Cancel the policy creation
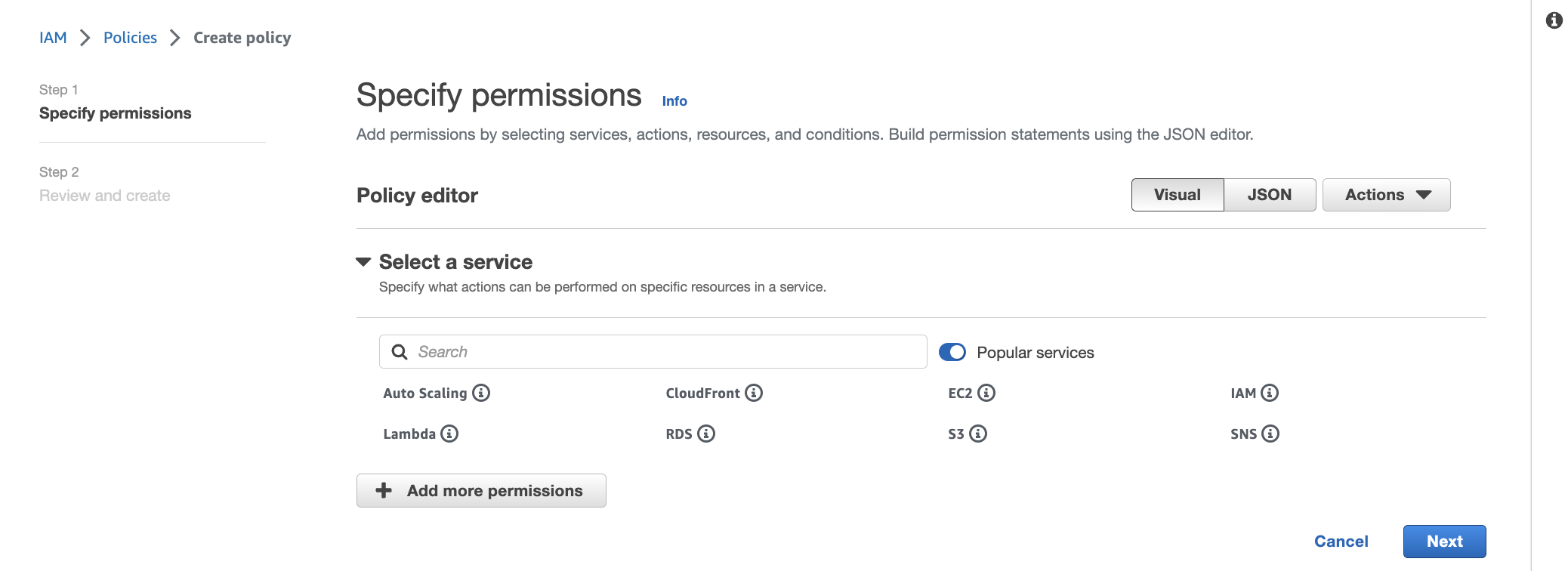The image size is (1568, 571). click(1341, 542)
